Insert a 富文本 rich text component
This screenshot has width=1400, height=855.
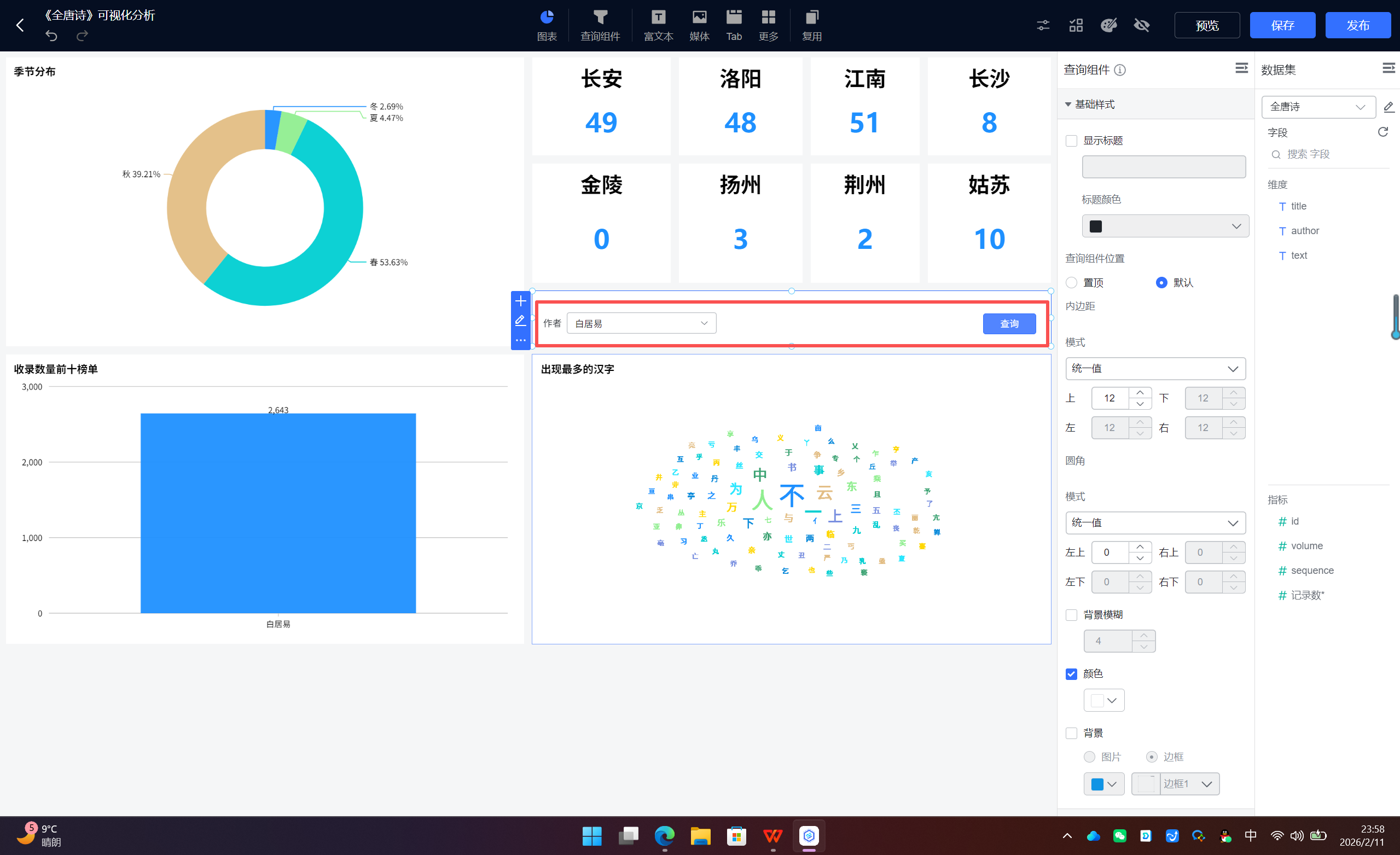pyautogui.click(x=658, y=25)
